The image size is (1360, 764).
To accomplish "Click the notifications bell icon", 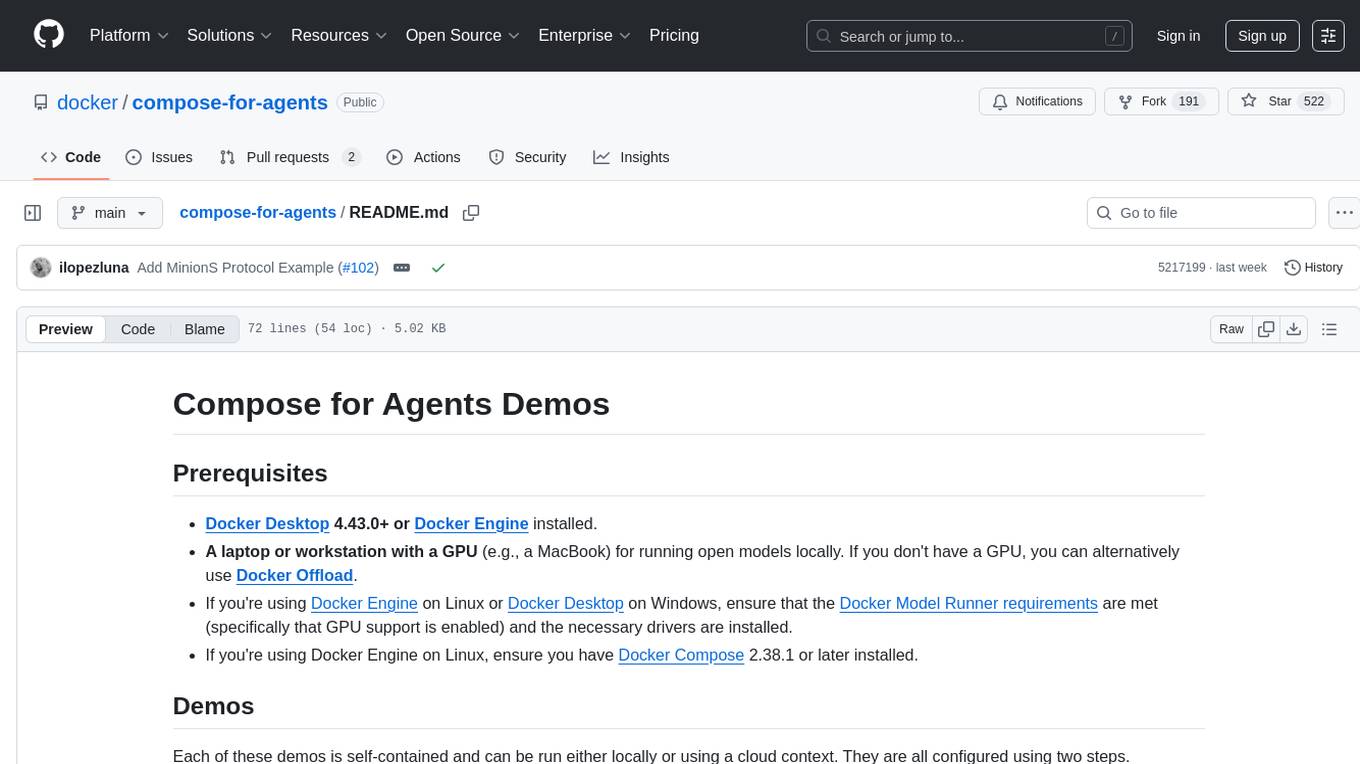I will pyautogui.click(x=1000, y=102).
